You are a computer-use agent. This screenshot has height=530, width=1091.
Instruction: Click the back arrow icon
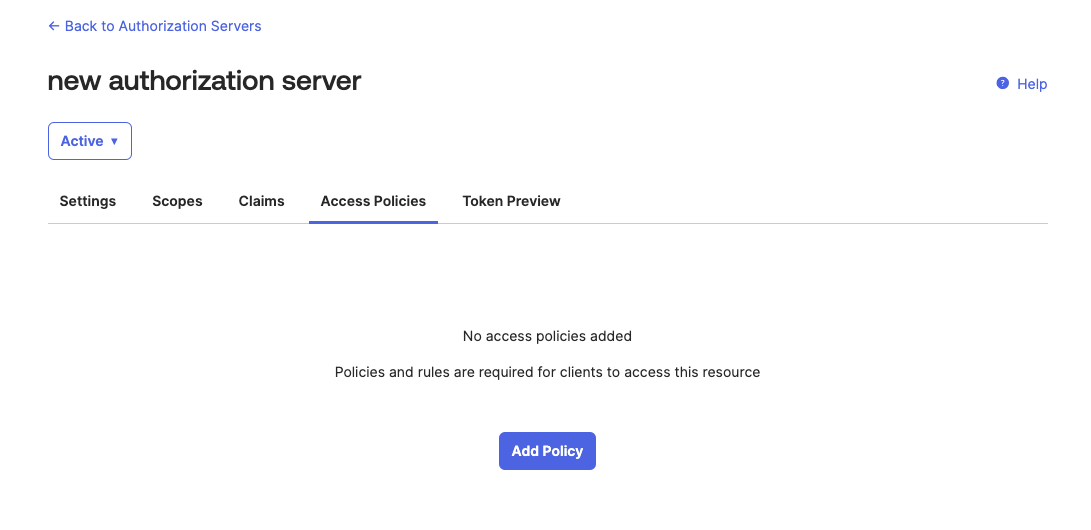tap(54, 26)
